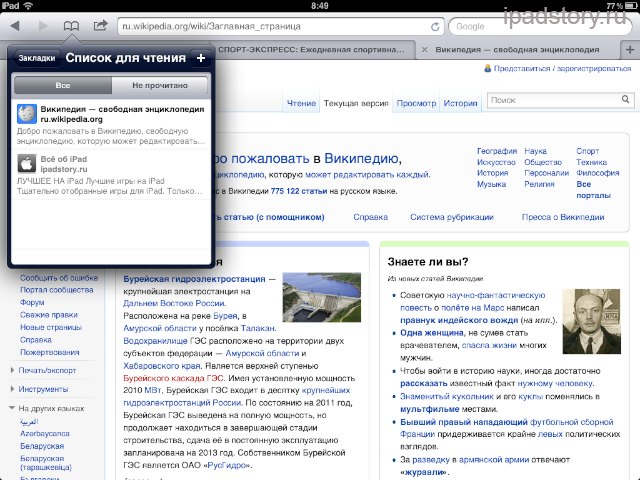This screenshot has width=640, height=480.
Task: Open the Пожертвования sidebar link
Action: pos(49,352)
